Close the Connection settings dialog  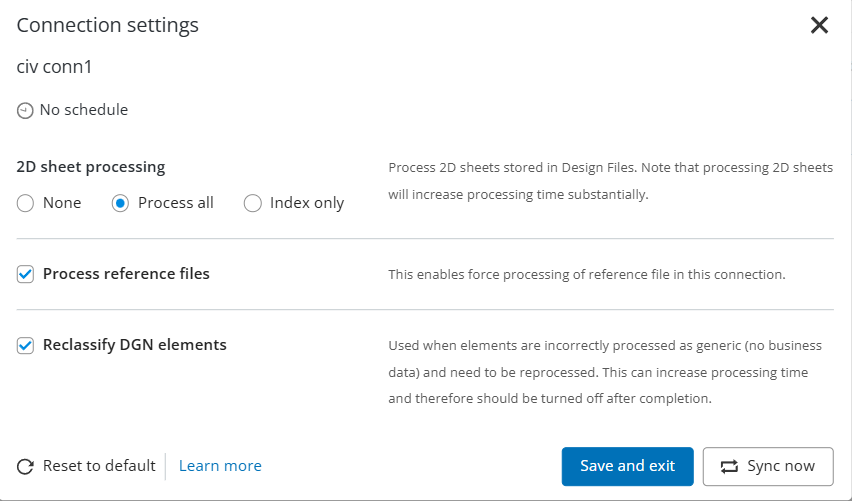[x=819, y=26]
